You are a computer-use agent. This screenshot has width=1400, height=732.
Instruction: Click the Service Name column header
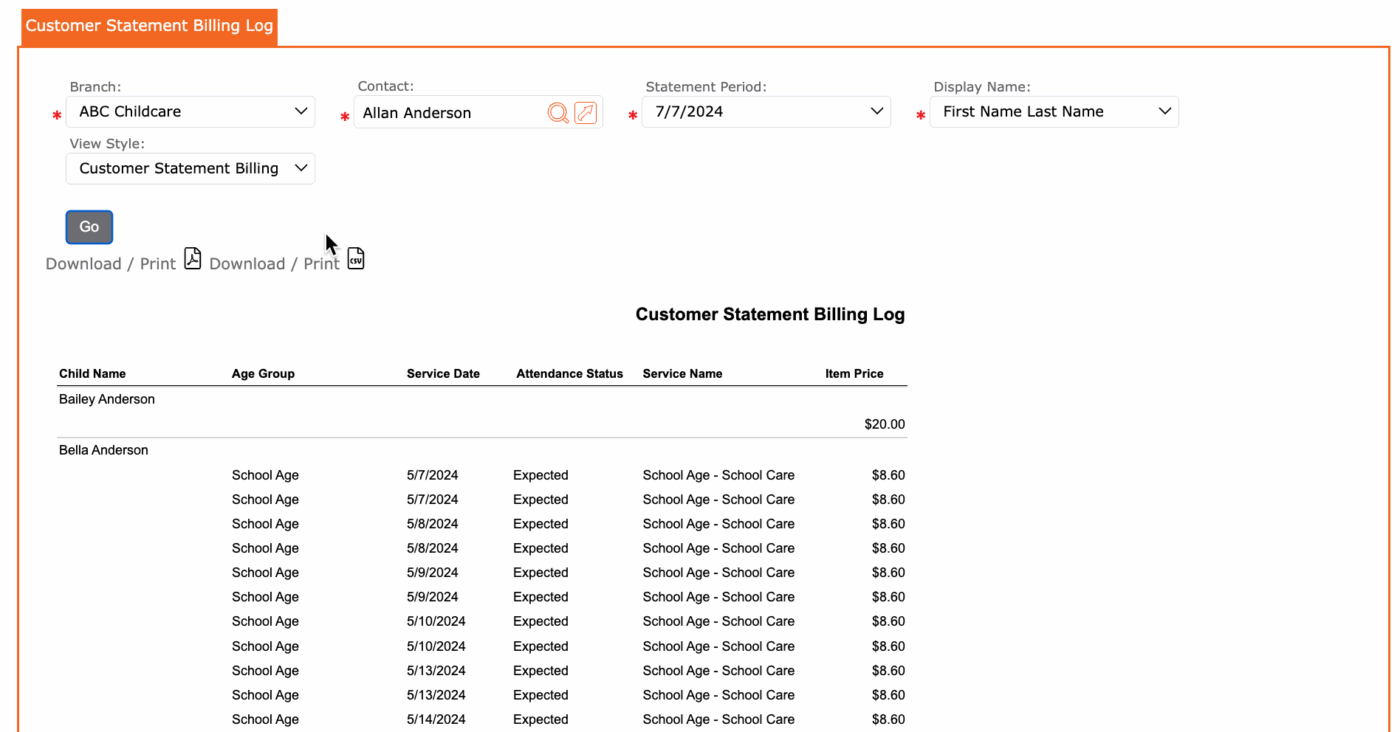pos(682,374)
